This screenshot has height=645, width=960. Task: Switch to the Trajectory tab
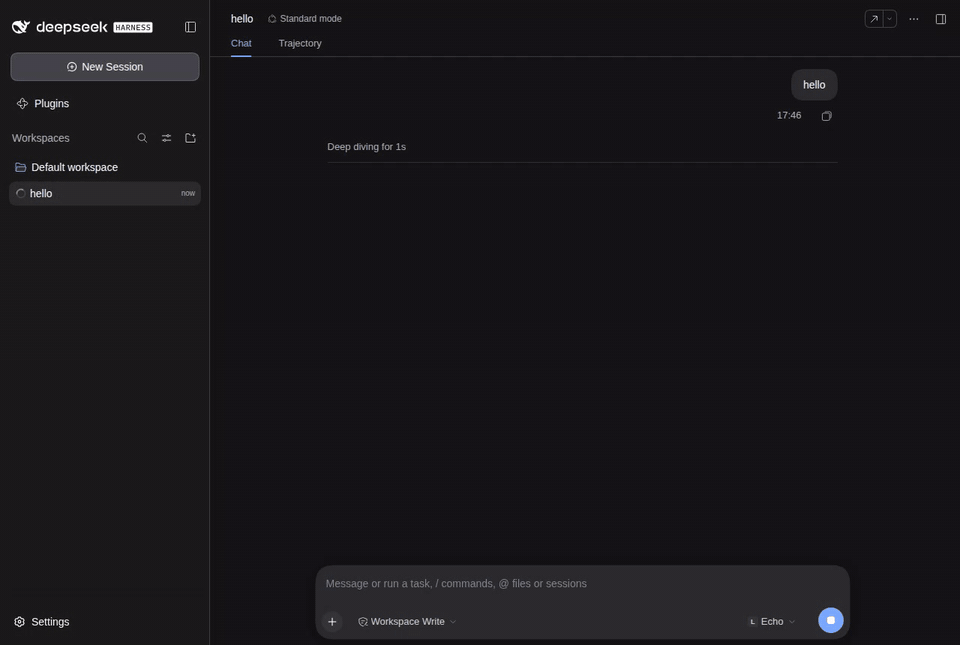coord(300,43)
